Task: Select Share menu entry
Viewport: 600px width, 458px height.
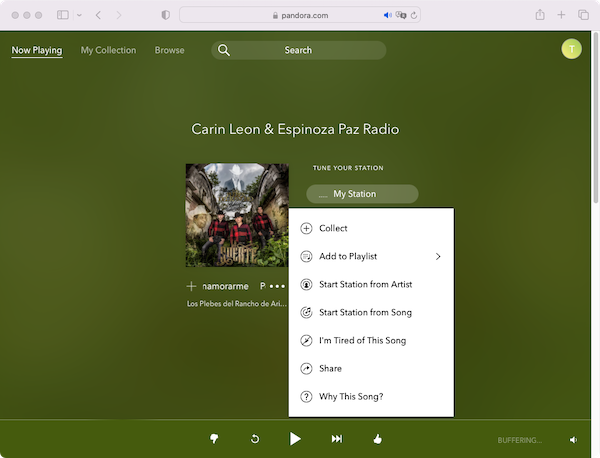Action: coord(371,368)
